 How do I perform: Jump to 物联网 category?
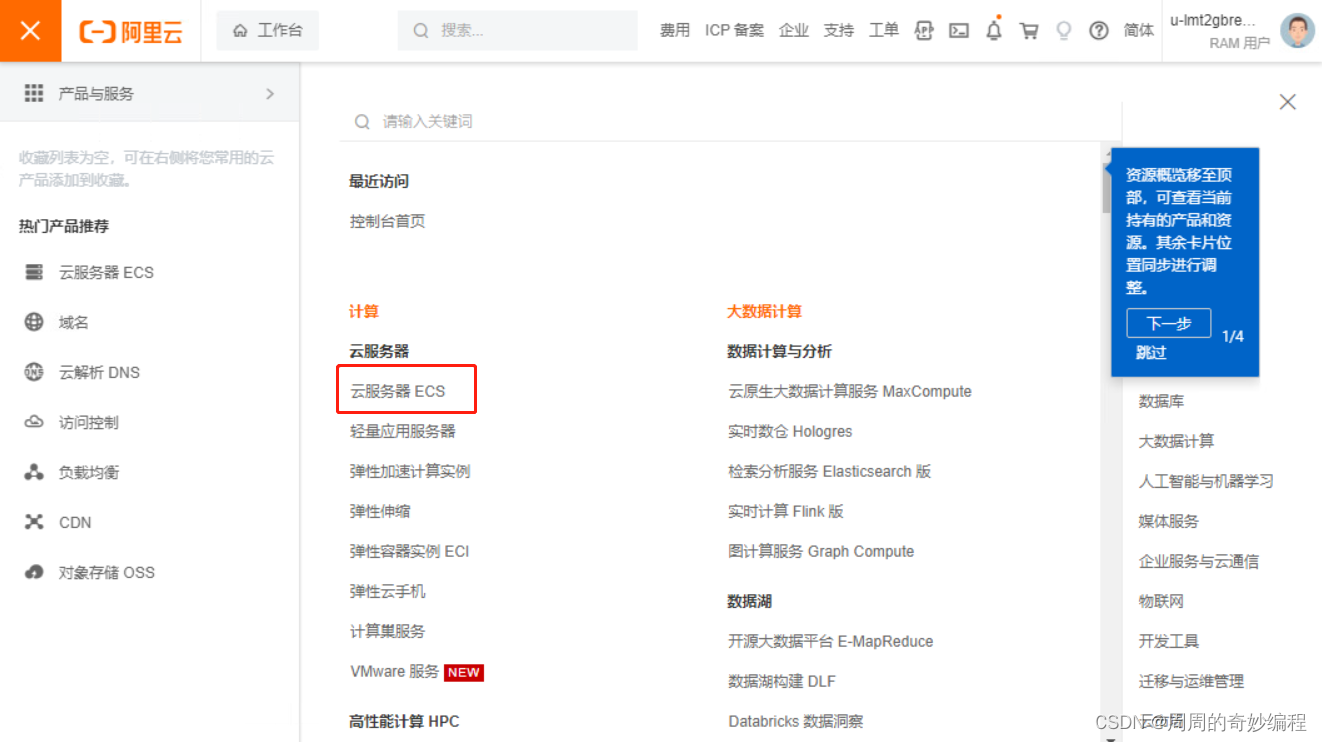pyautogui.click(x=1161, y=601)
